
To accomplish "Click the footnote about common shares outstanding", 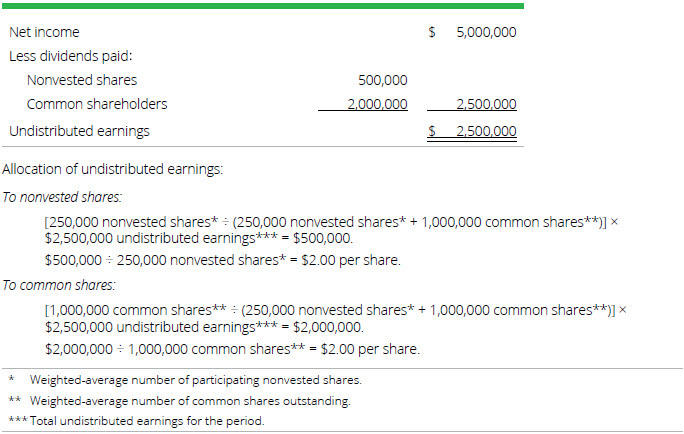I will pyautogui.click(x=190, y=401).
